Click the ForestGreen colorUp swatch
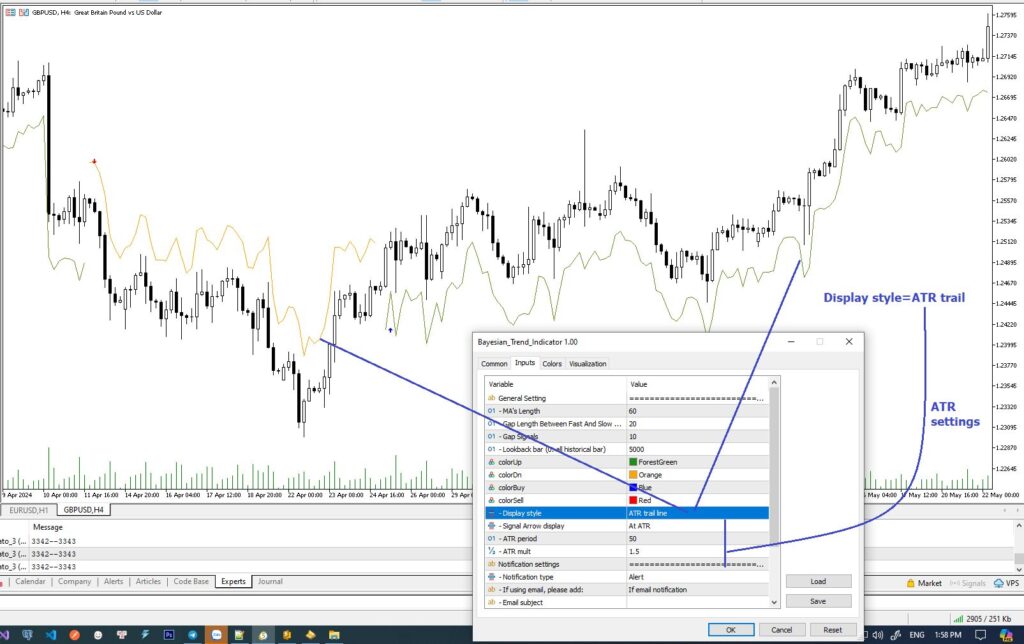1024x644 pixels. pyautogui.click(x=633, y=462)
